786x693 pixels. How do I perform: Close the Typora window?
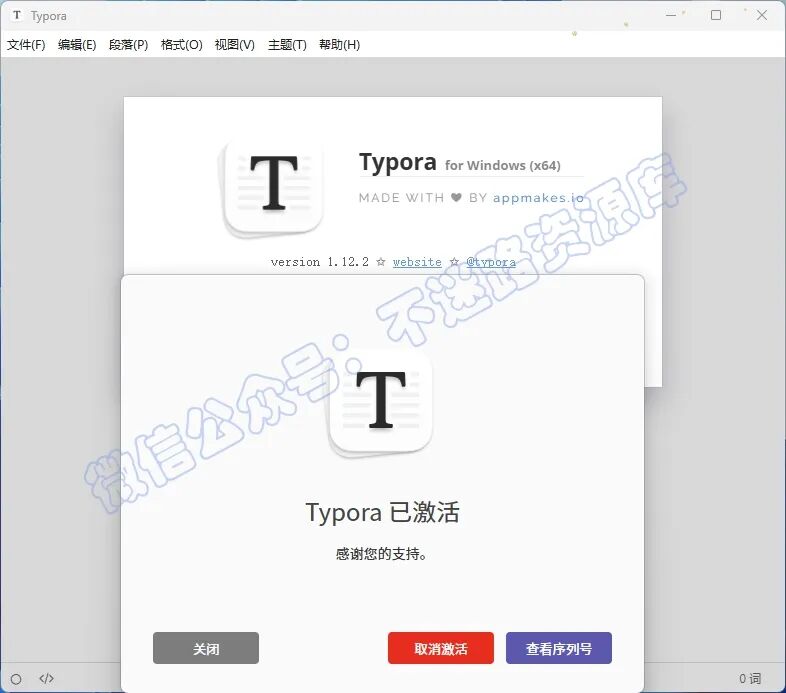(762, 15)
